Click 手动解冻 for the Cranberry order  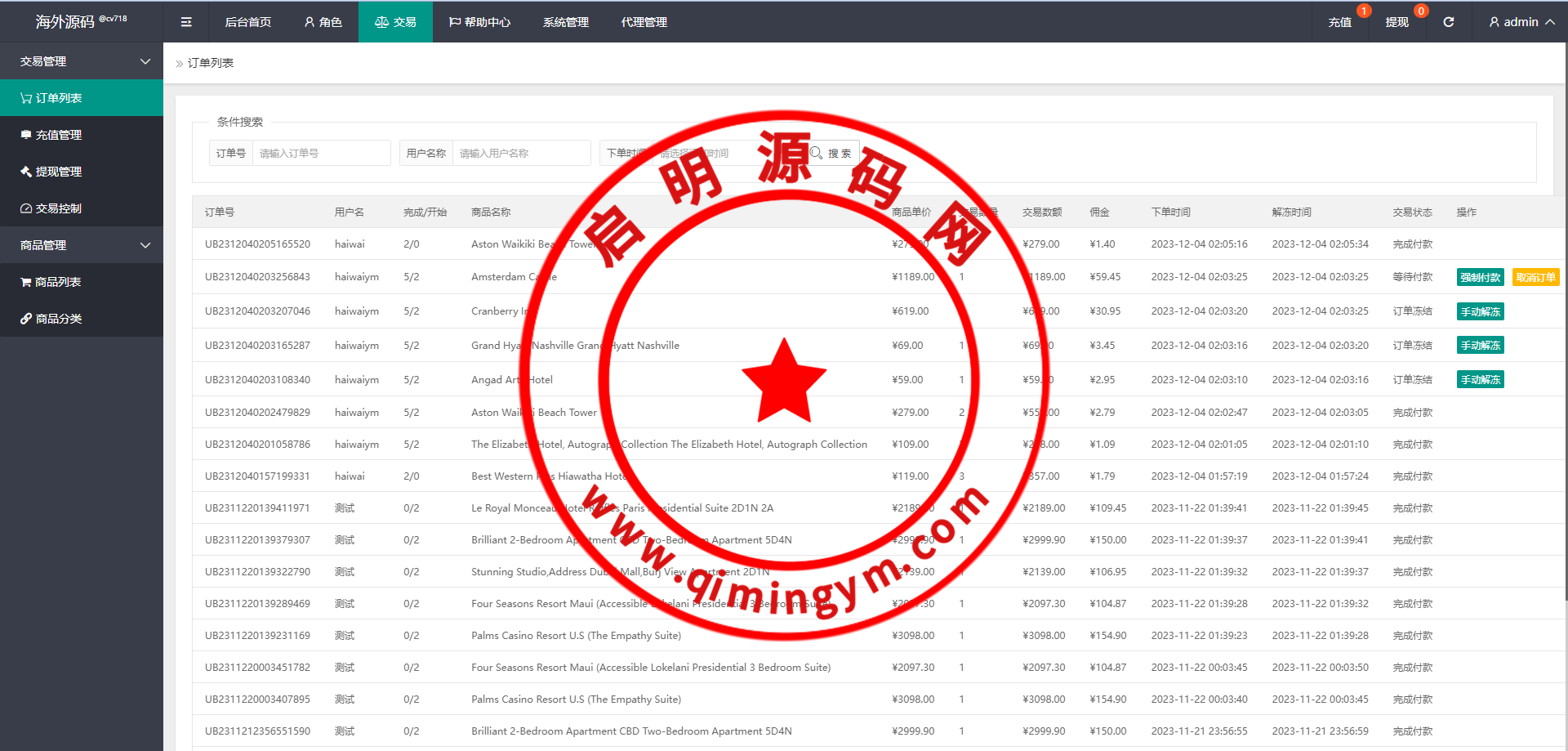coord(1480,312)
